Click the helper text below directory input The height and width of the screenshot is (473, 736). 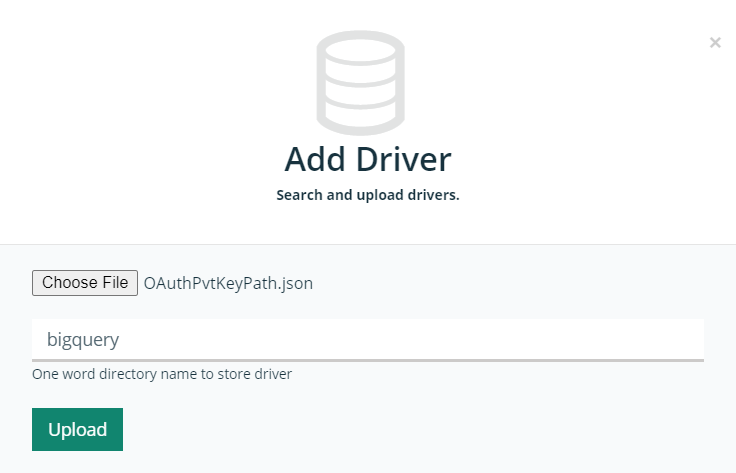tap(162, 374)
